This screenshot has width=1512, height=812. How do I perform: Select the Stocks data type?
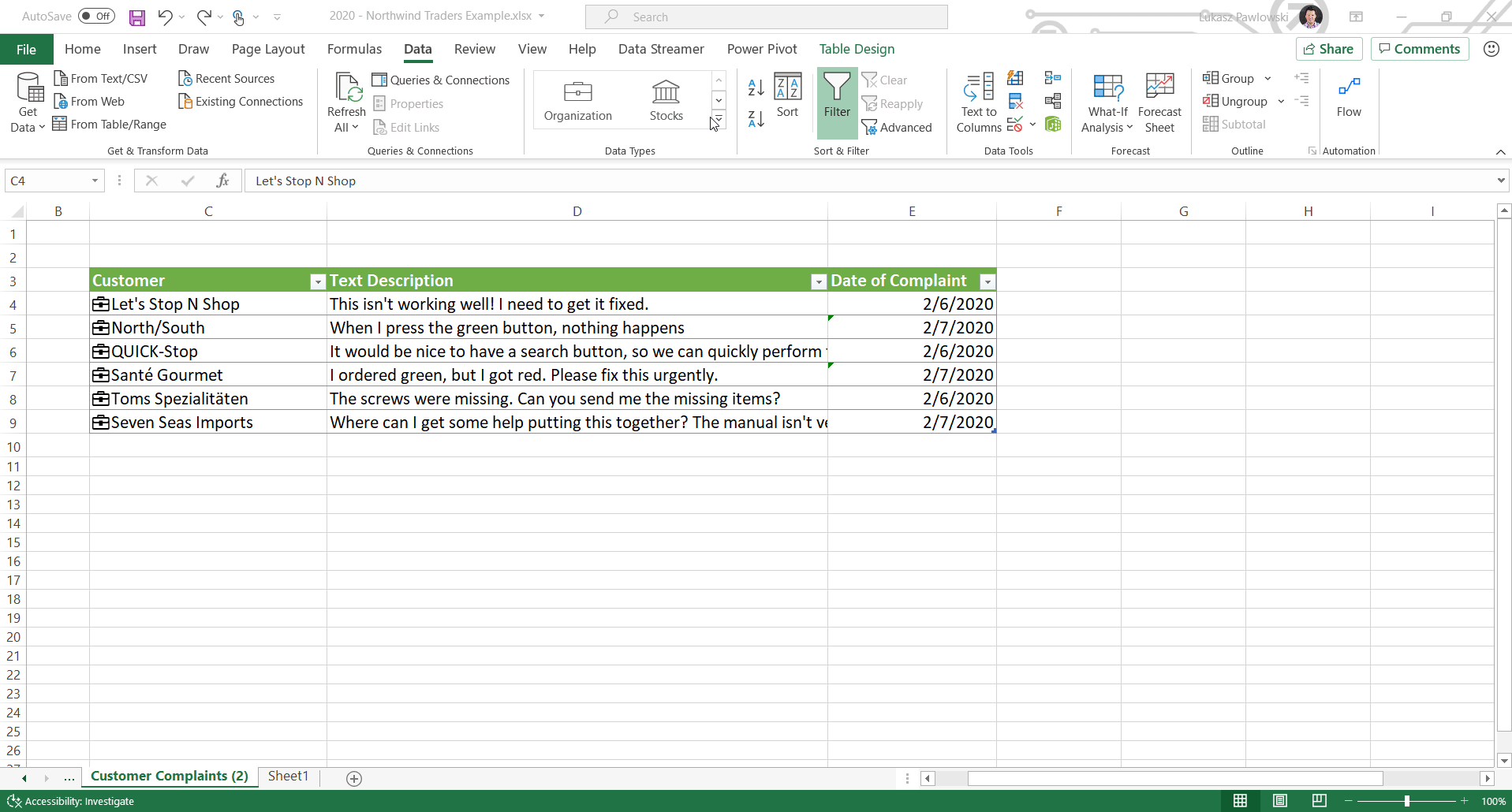point(666,101)
